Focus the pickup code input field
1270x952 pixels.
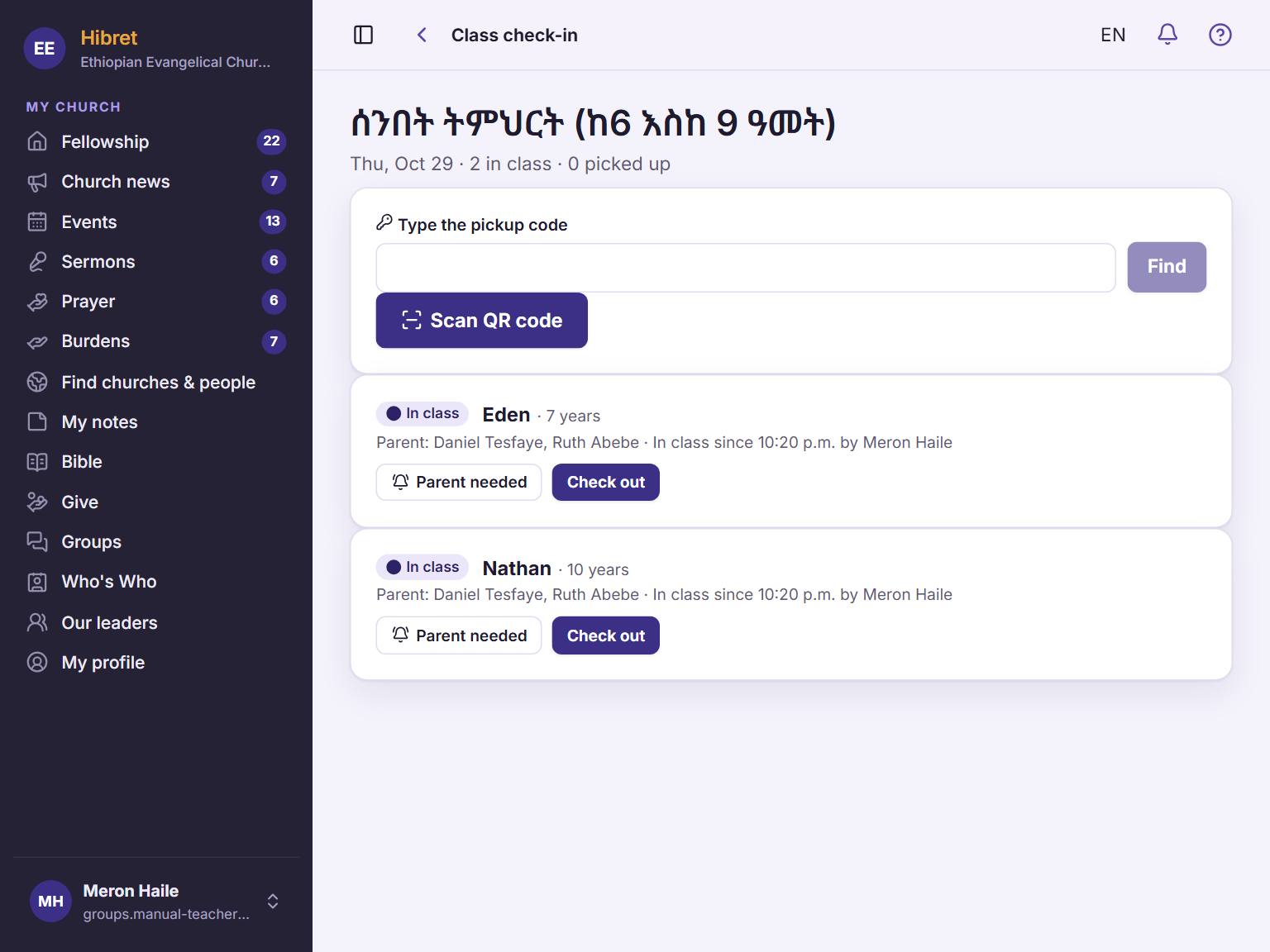746,268
